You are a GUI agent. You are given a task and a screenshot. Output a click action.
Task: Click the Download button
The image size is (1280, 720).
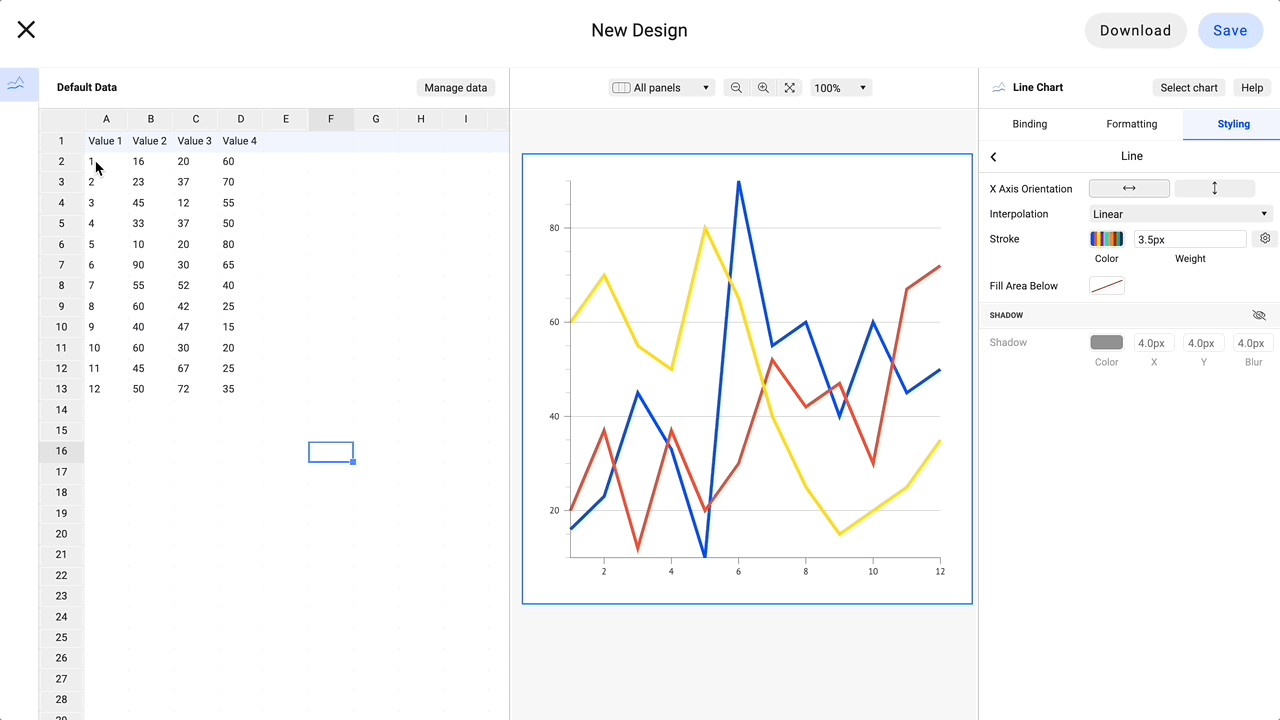pos(1135,30)
